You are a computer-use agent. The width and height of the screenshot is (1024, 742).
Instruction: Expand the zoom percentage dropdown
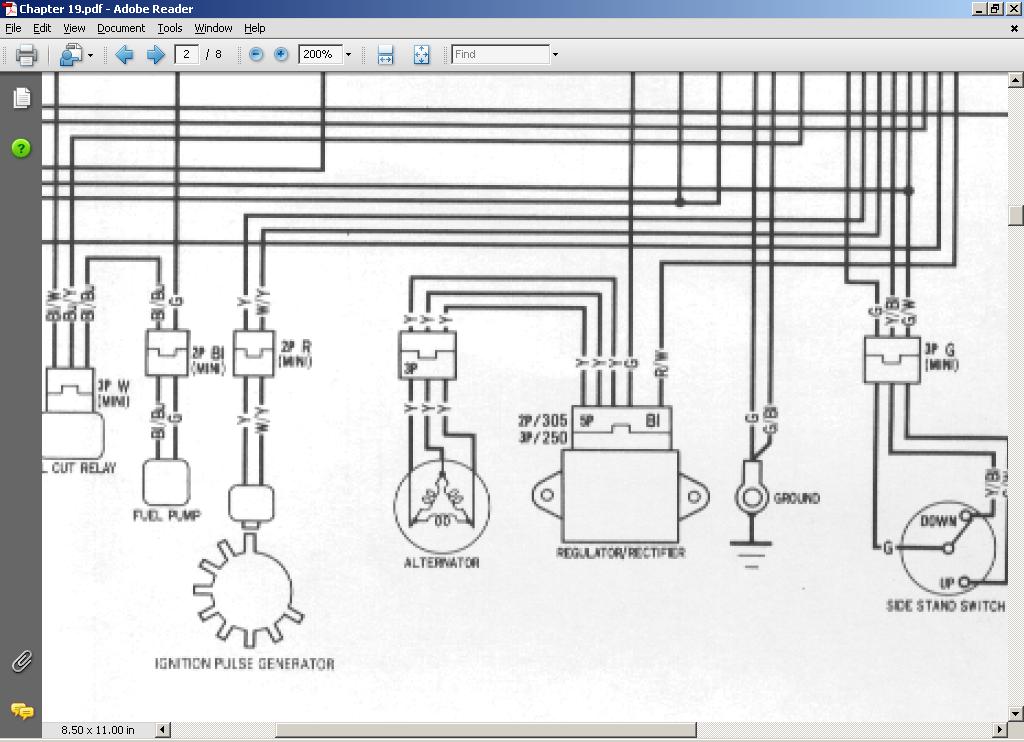coord(348,55)
